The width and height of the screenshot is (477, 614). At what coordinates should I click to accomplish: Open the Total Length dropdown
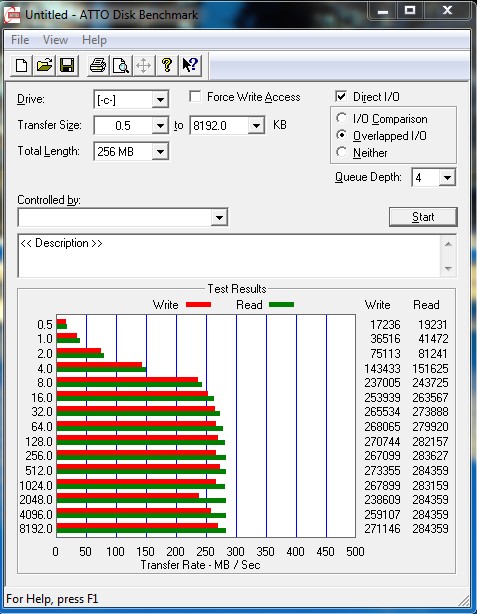point(160,151)
